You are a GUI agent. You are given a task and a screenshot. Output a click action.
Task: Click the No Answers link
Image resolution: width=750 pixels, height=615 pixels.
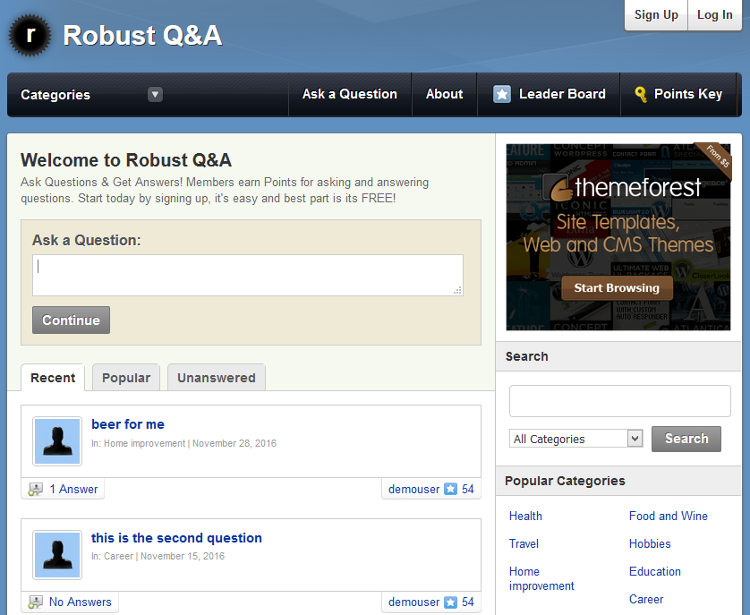coord(80,602)
